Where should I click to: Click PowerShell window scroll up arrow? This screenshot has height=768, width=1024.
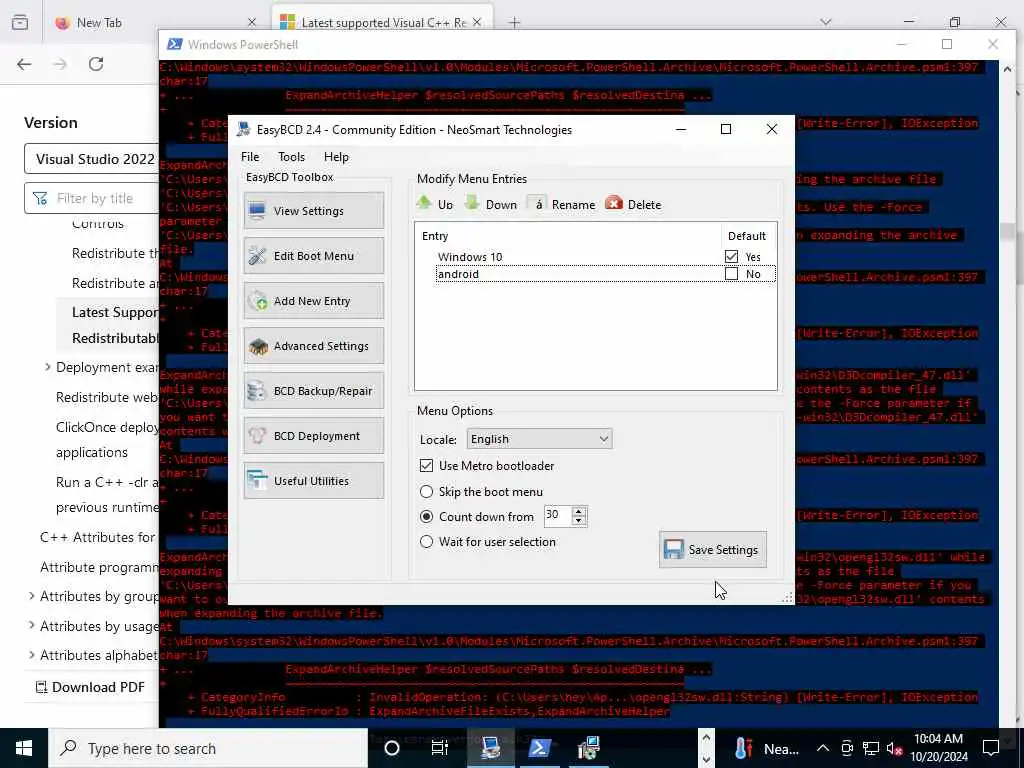coord(1007,69)
